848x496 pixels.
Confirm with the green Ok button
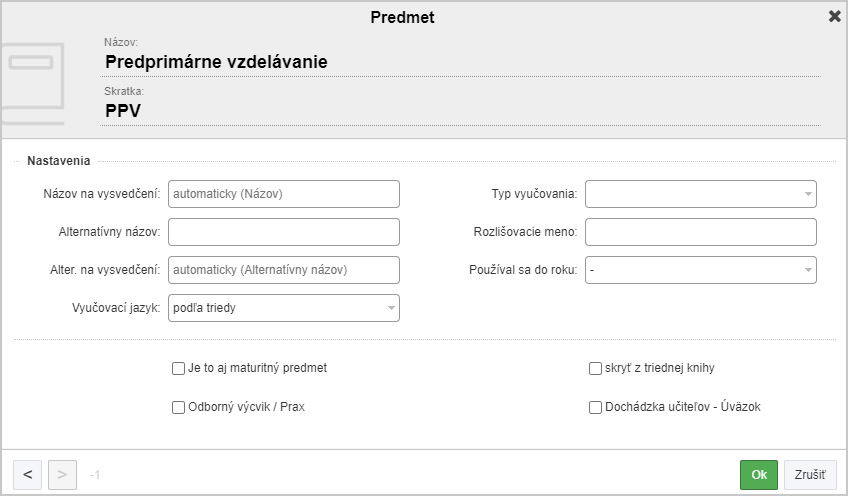click(x=759, y=475)
